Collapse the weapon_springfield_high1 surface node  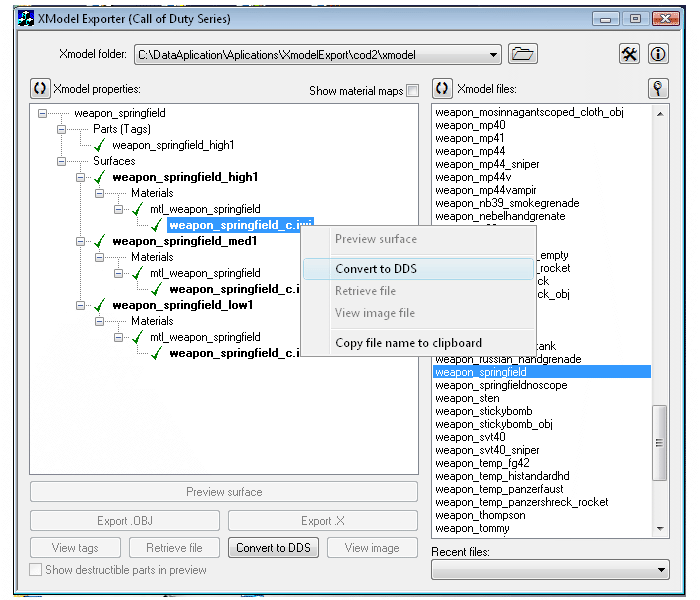[80, 177]
